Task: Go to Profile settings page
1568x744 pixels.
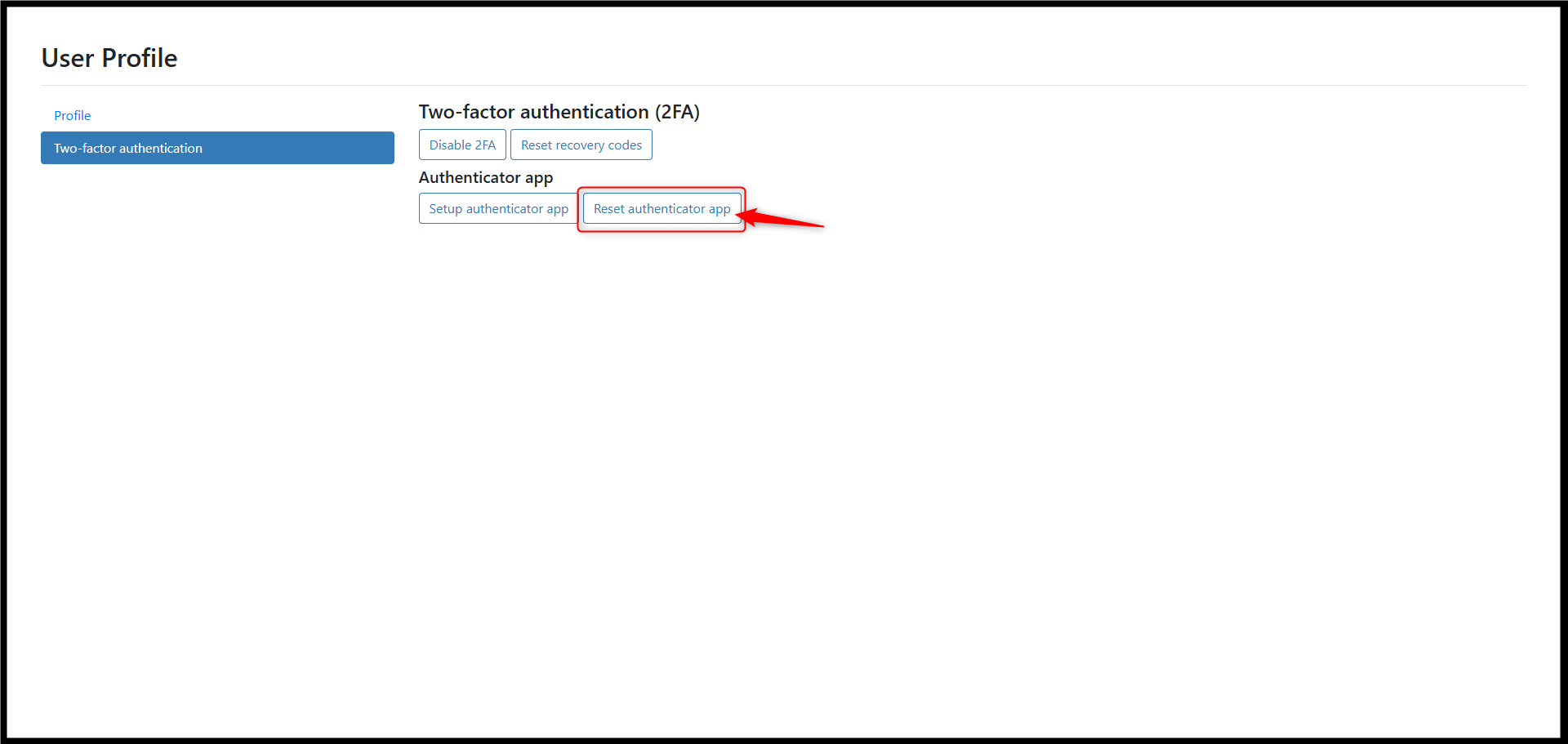Action: point(72,115)
